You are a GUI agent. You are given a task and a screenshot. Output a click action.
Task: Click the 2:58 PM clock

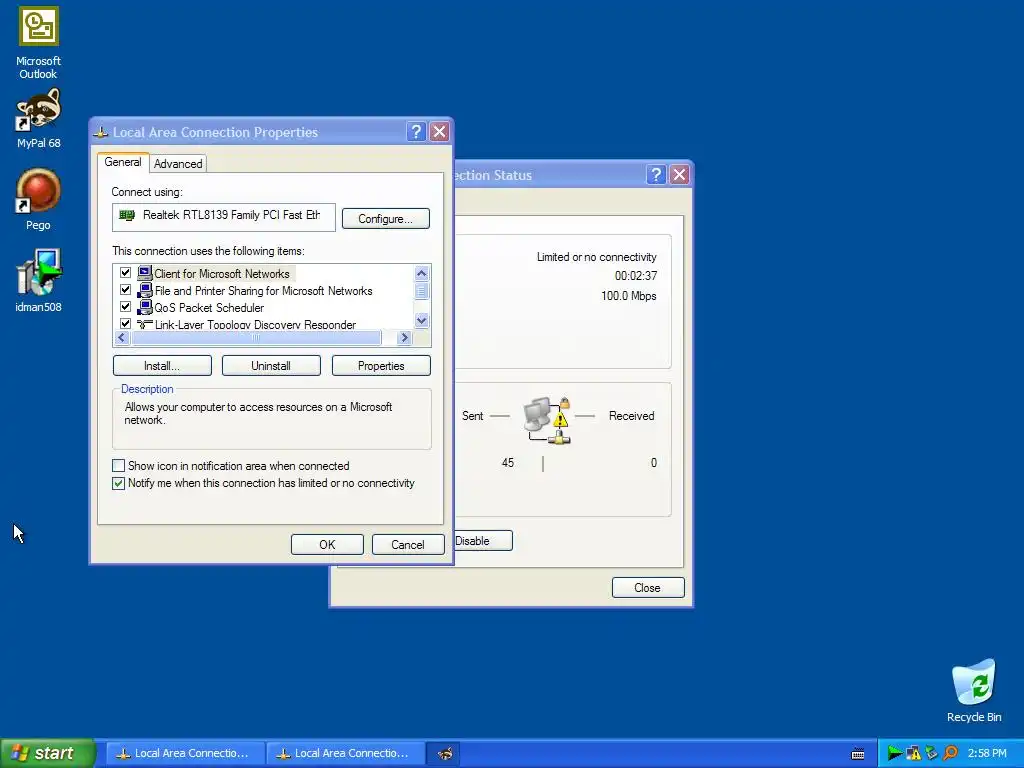(x=987, y=753)
